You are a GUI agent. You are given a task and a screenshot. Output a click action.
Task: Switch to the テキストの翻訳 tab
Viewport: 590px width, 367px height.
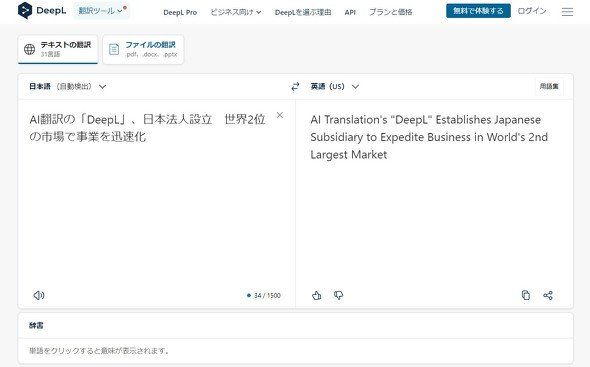click(58, 49)
